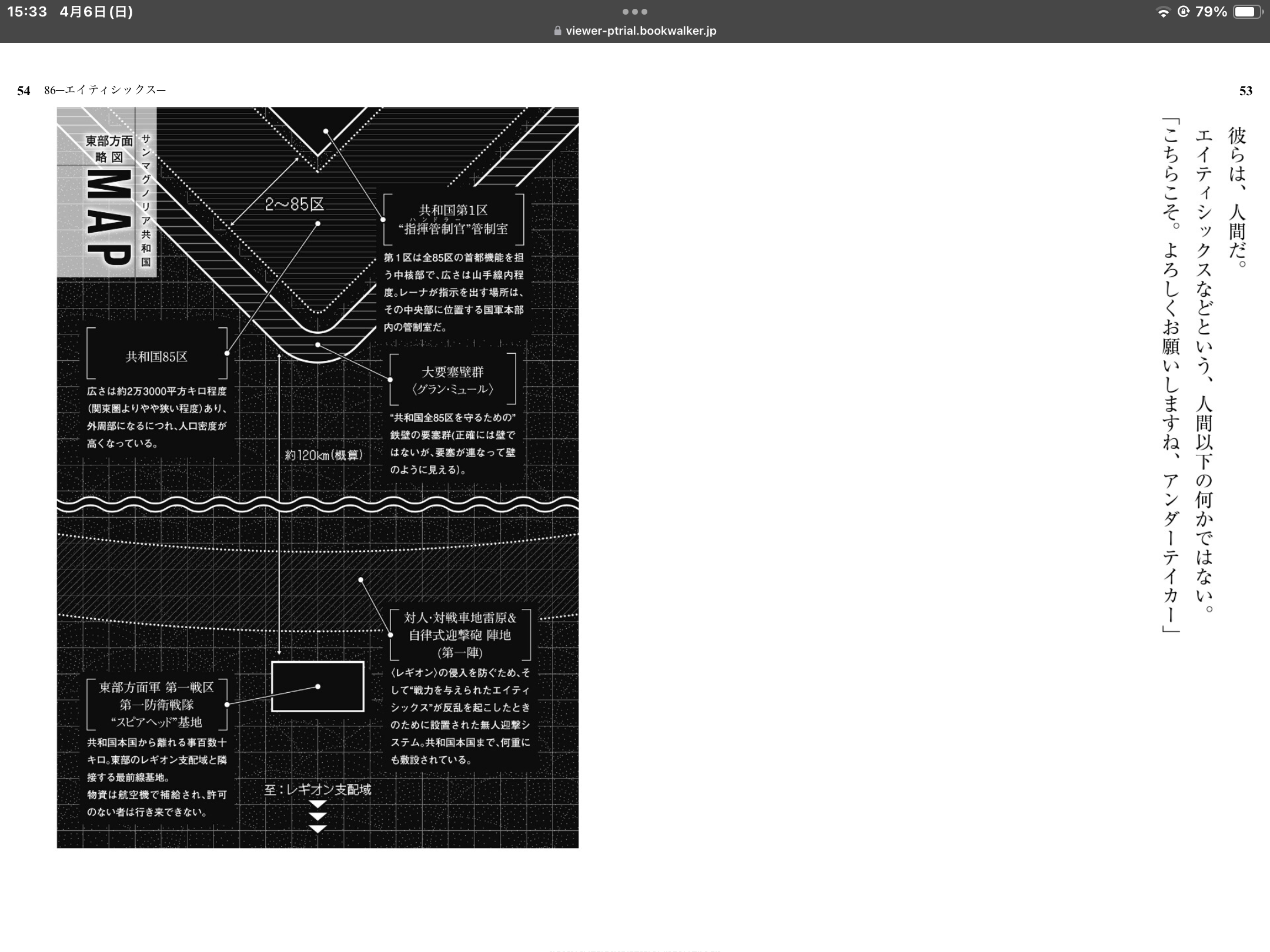Tap the スピアヘッド基地 label box
Viewport: 1270px width, 952px height.
(156, 704)
